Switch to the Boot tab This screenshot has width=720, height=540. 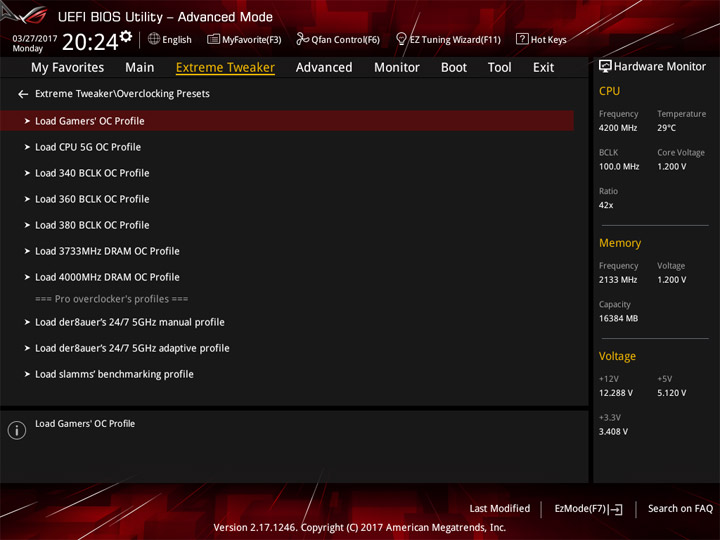(x=454, y=68)
